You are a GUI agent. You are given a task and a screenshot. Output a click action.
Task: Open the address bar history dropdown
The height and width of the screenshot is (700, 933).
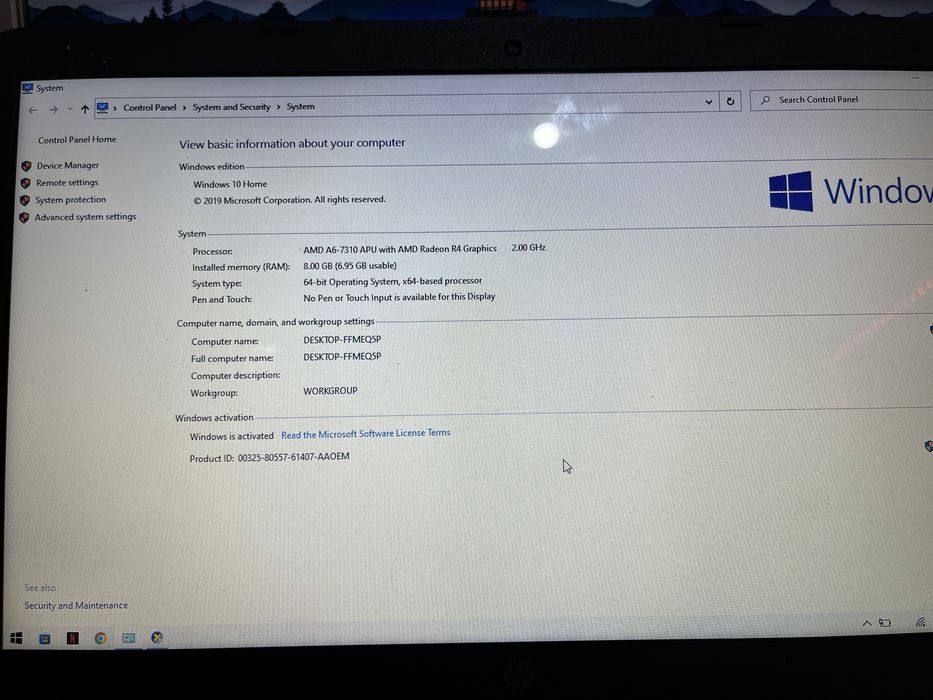709,102
